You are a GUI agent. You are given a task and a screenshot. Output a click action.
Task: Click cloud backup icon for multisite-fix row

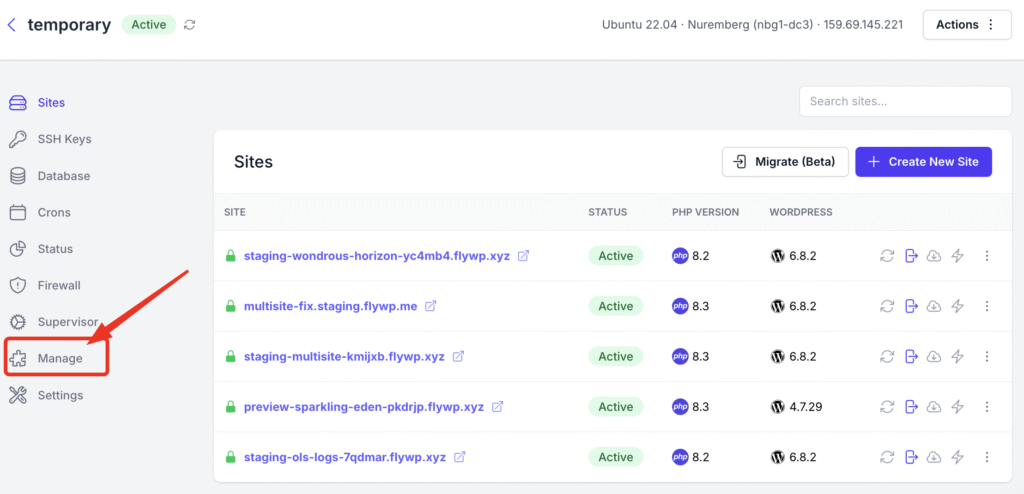click(934, 306)
